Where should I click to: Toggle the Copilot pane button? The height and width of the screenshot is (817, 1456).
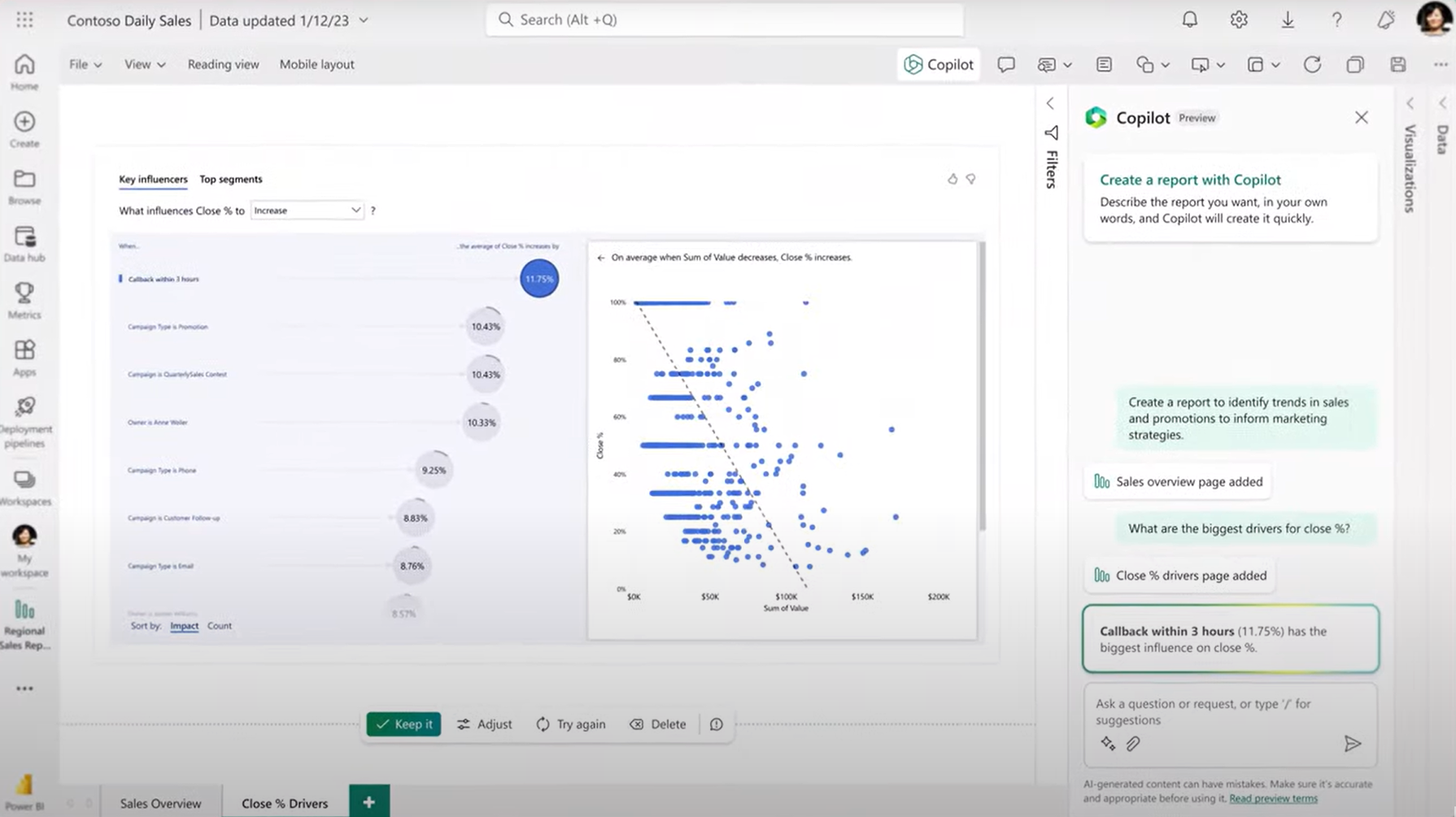(x=939, y=64)
